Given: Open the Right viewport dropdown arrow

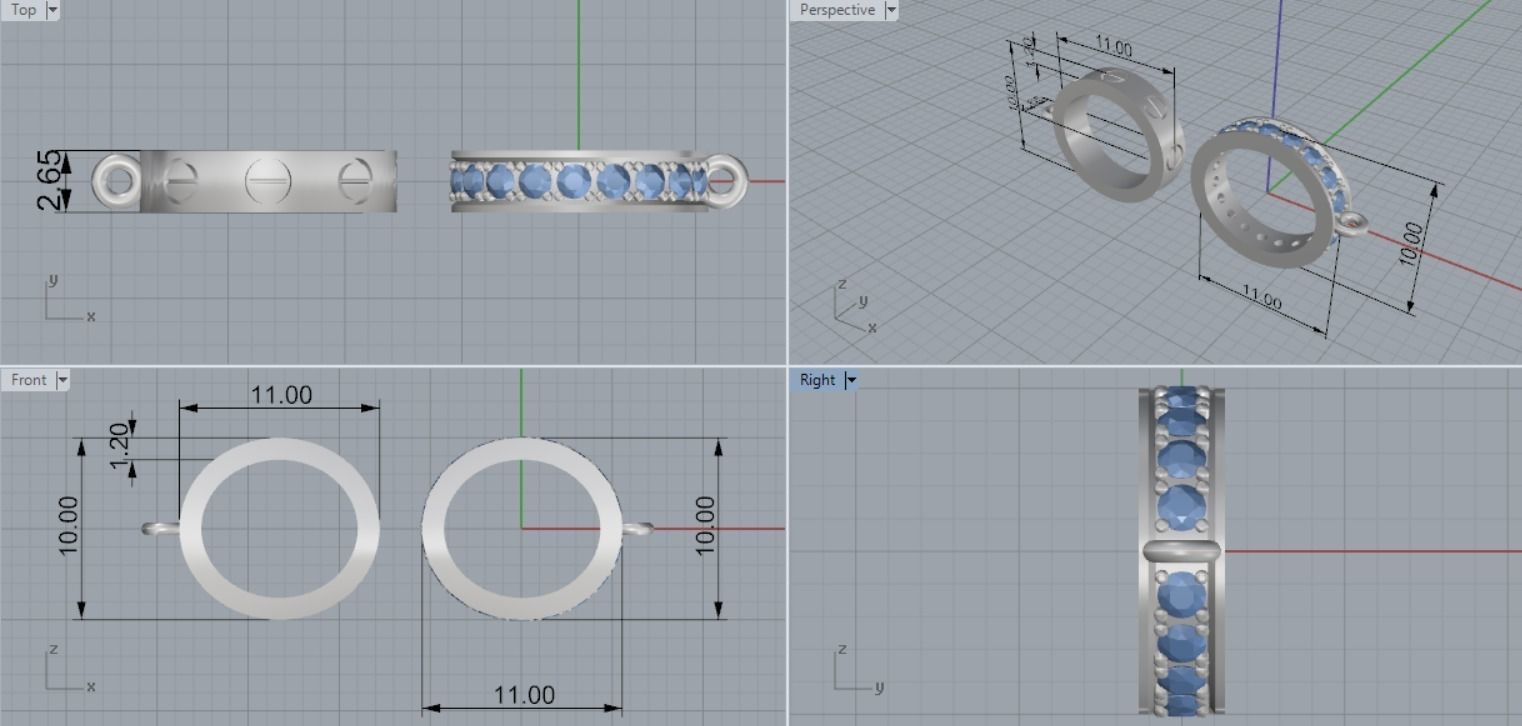Looking at the screenshot, I should pos(852,380).
